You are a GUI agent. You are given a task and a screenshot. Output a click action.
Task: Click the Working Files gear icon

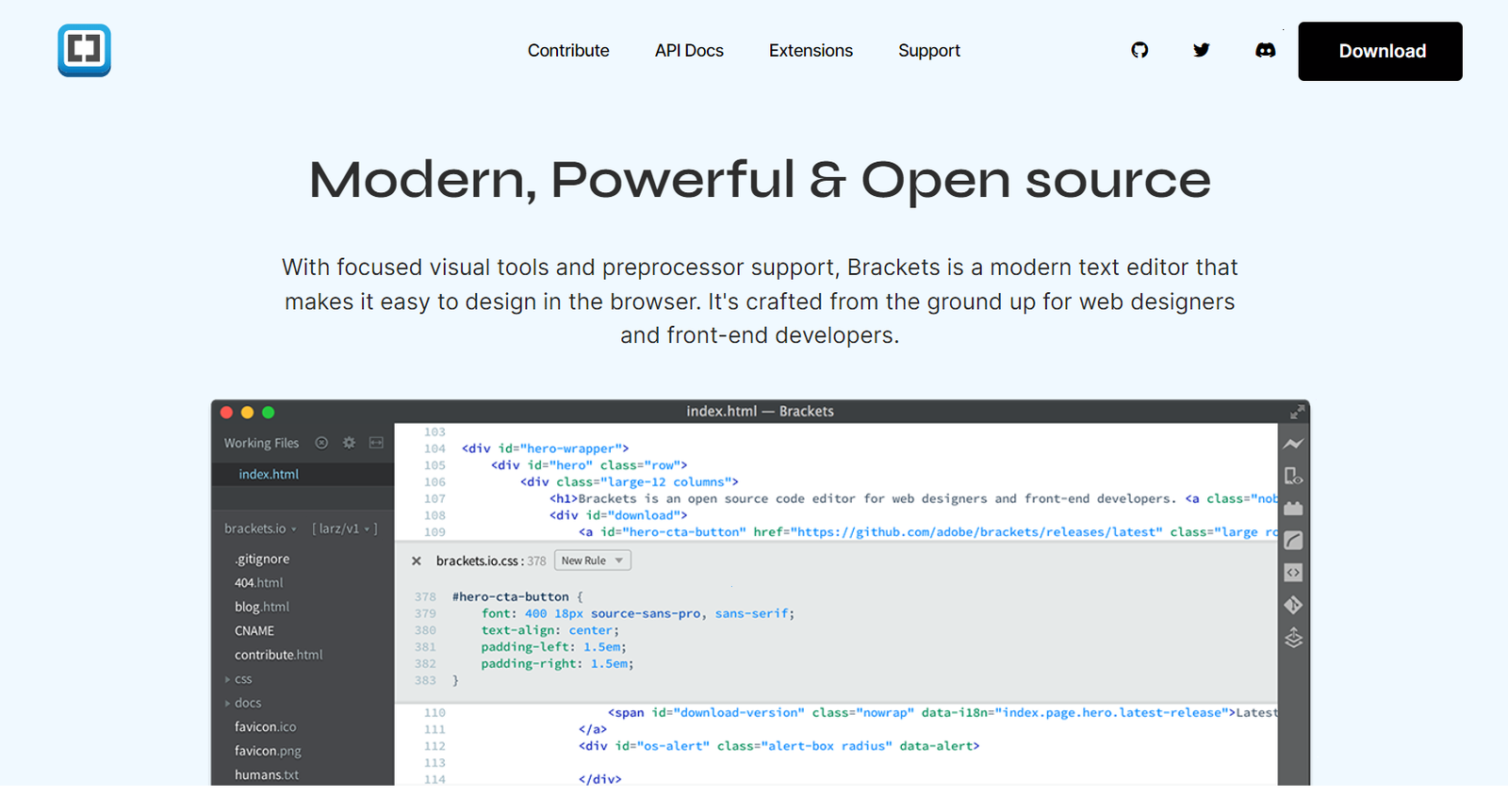point(349,443)
